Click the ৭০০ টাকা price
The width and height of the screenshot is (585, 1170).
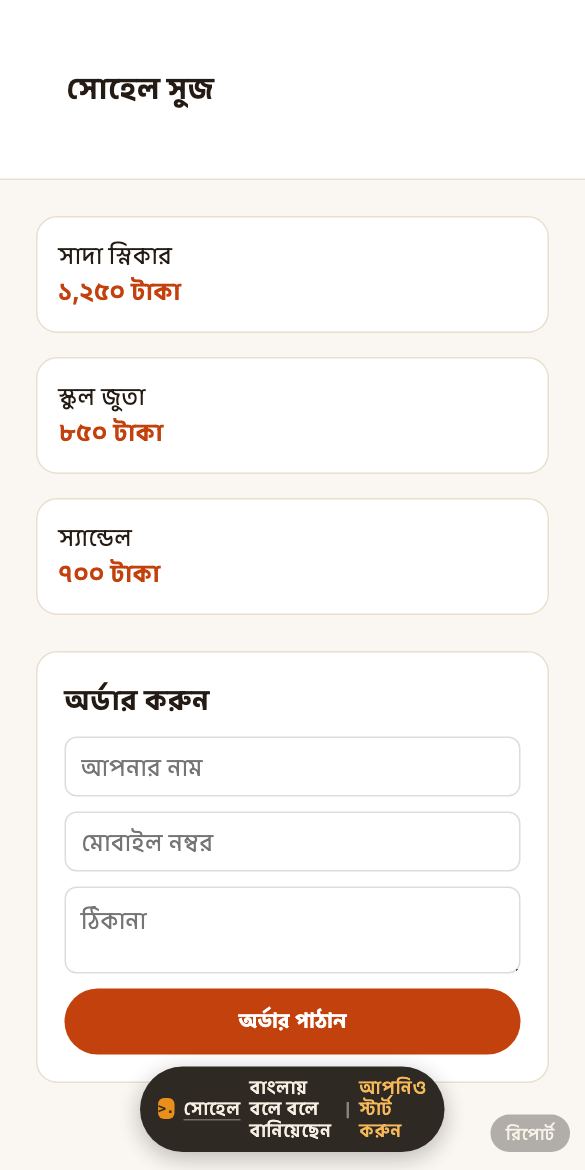[x=109, y=574]
